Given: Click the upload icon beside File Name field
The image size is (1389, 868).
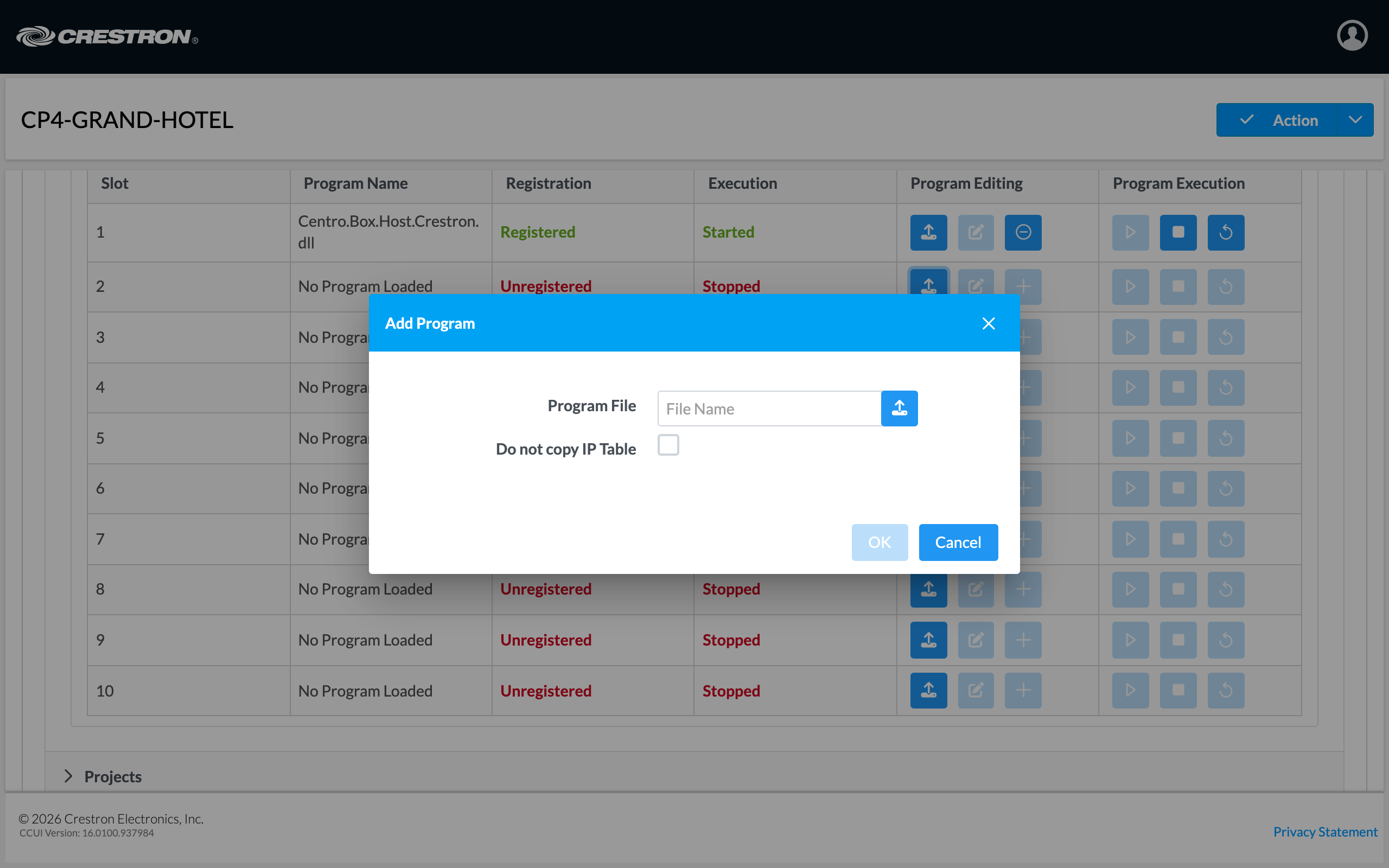Looking at the screenshot, I should [899, 408].
